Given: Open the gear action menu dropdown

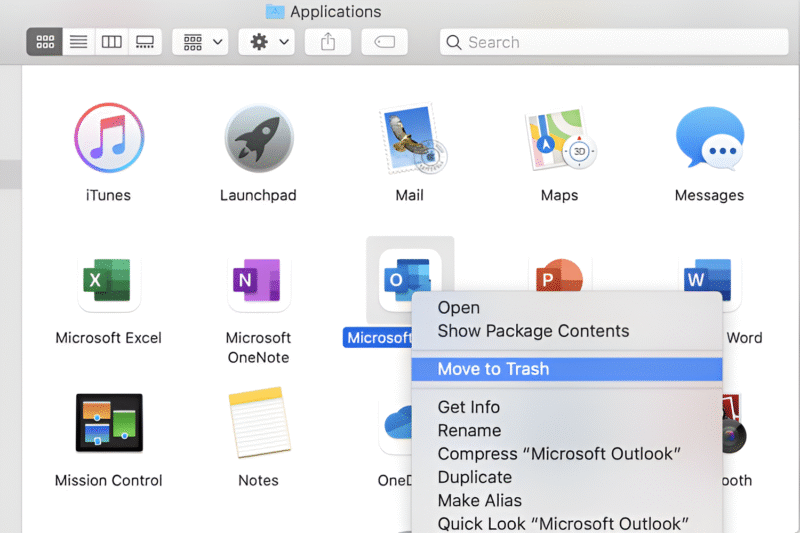Looking at the screenshot, I should [269, 42].
